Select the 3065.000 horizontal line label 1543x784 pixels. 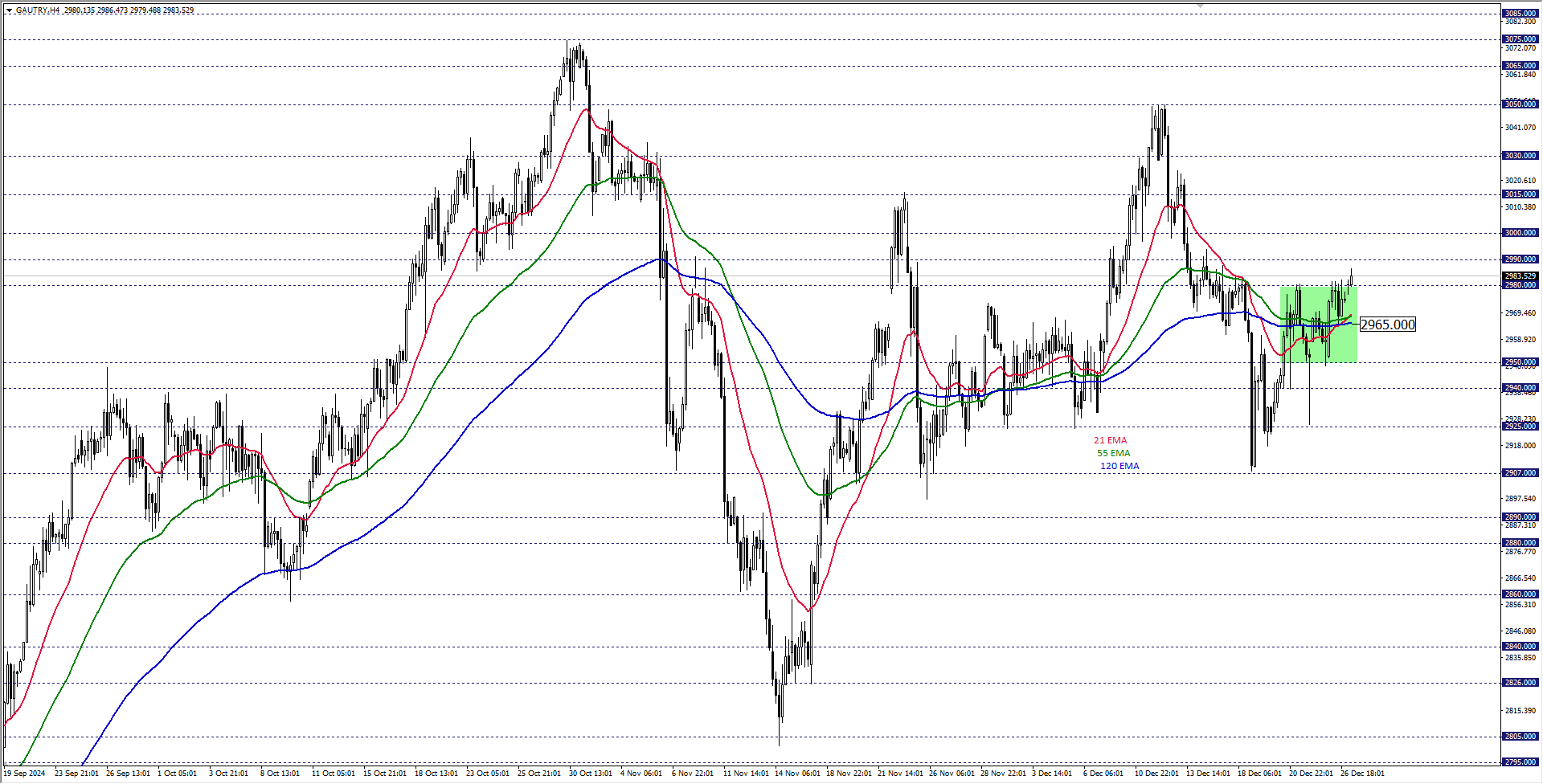[x=1520, y=66]
